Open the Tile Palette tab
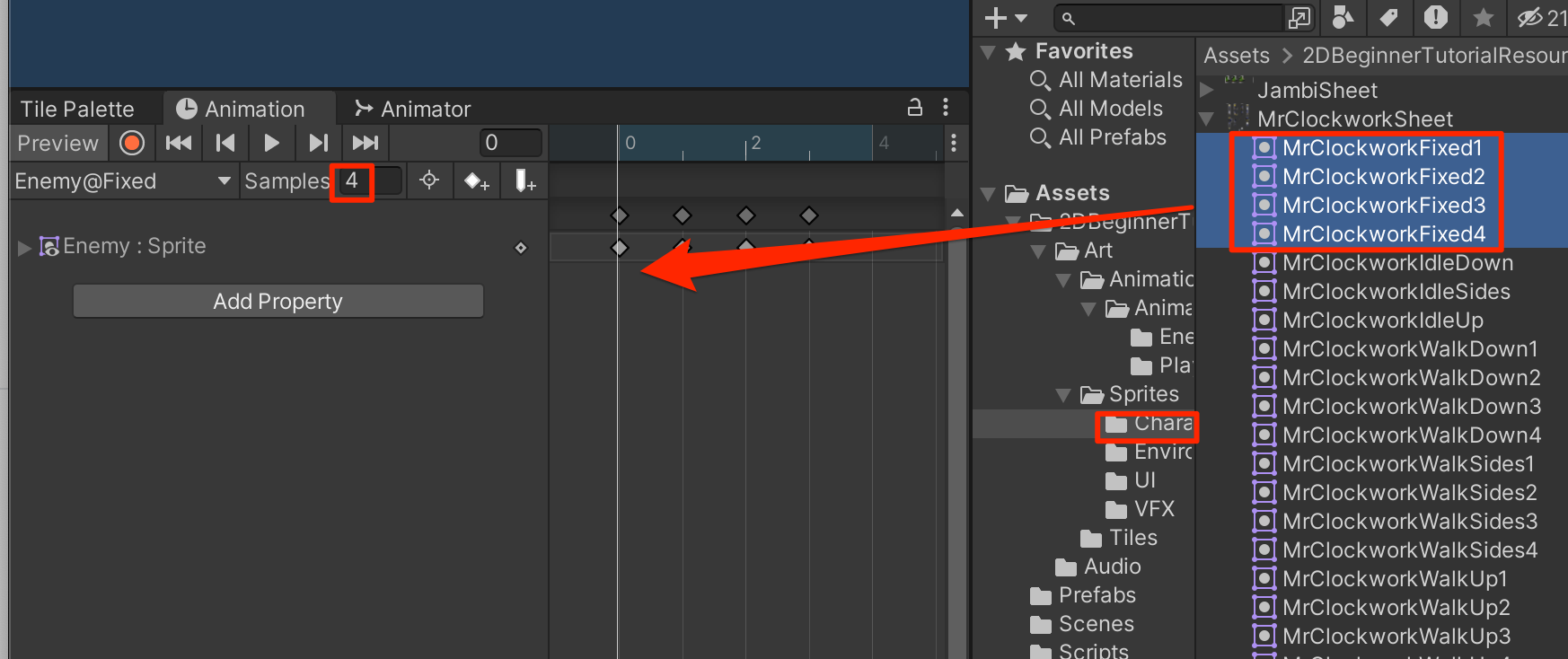 click(77, 109)
